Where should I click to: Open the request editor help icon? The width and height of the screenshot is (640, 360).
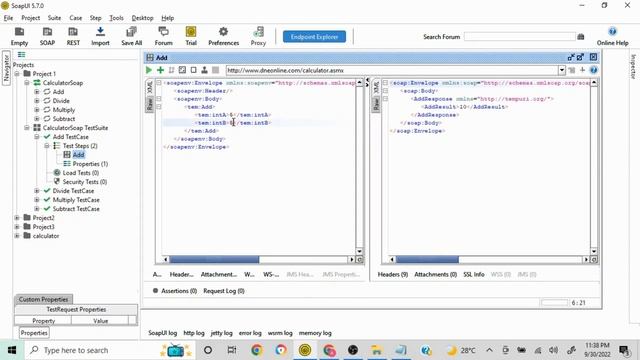pos(593,70)
